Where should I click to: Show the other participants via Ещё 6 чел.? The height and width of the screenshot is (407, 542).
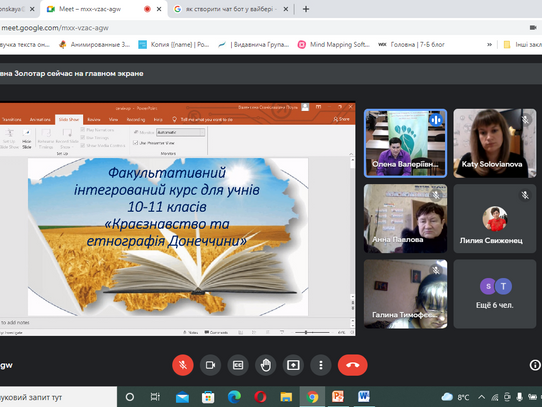tap(495, 294)
